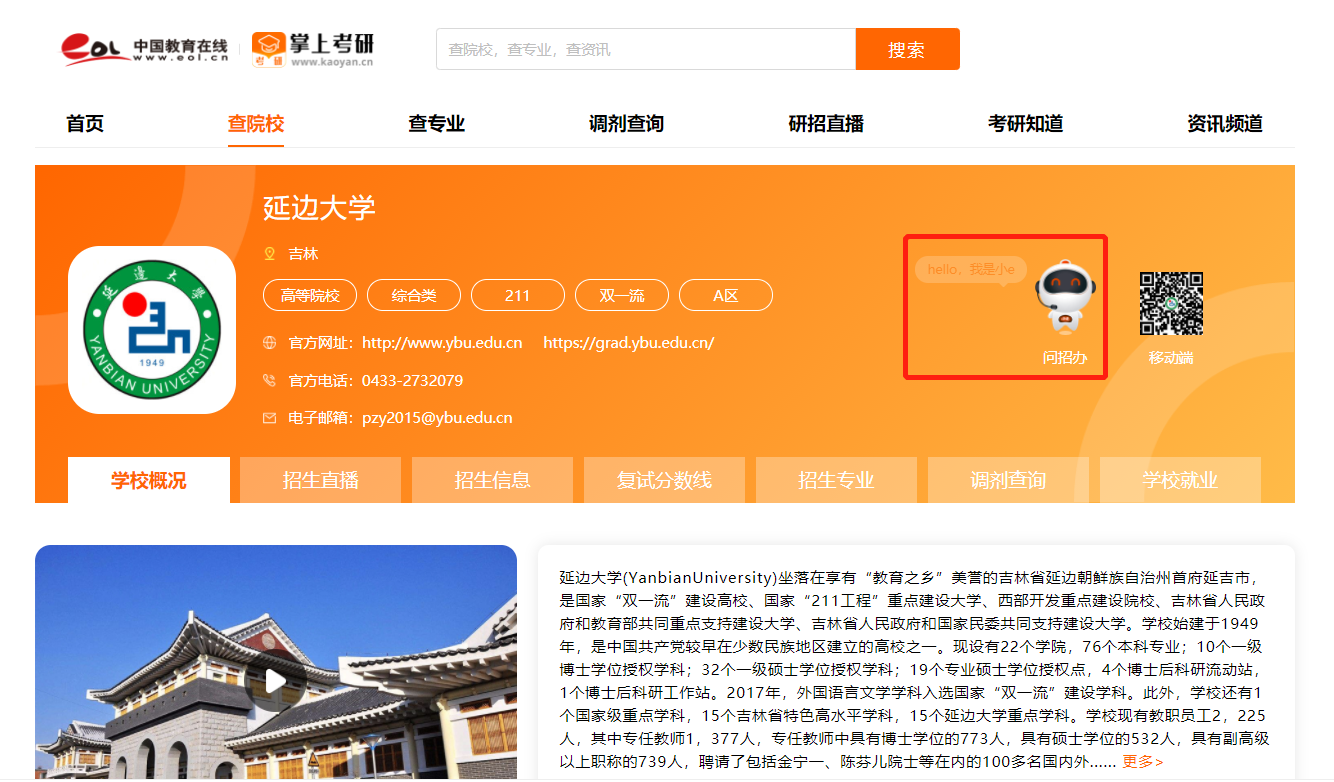Click the 211 tag
The image size is (1334, 782).
pos(518,296)
